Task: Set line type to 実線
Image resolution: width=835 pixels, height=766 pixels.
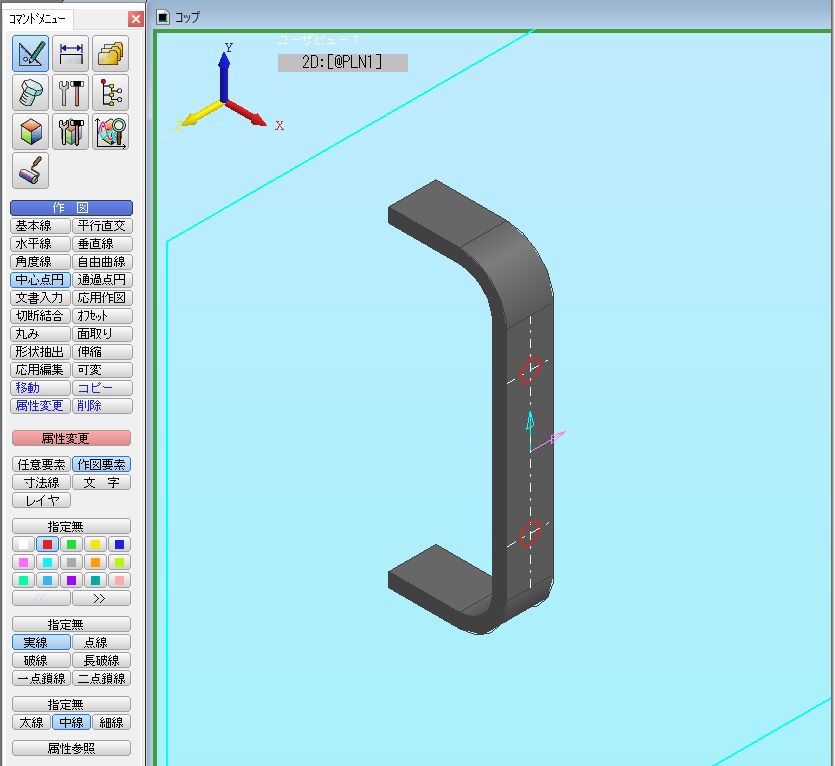Action: (x=42, y=642)
